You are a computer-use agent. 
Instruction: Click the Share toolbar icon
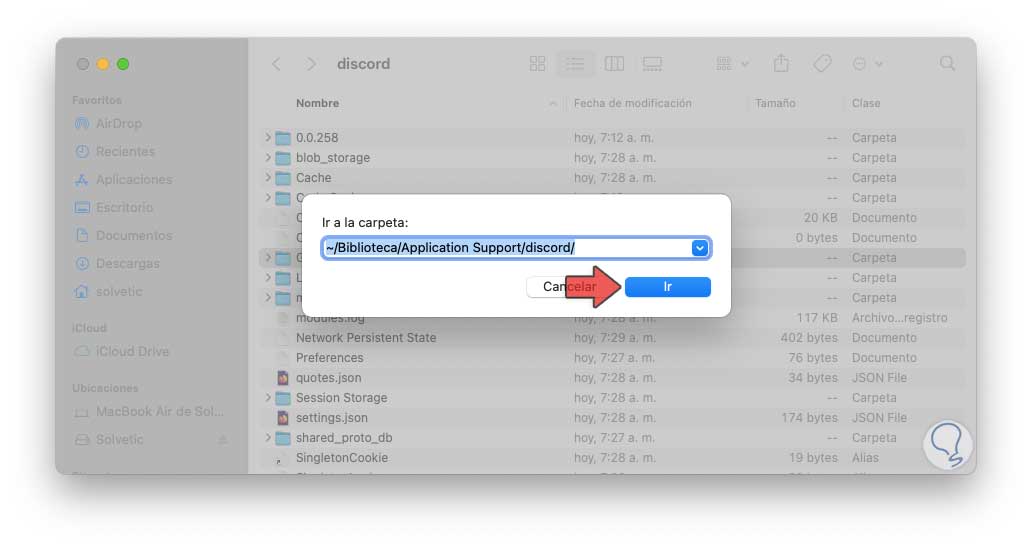tap(781, 64)
